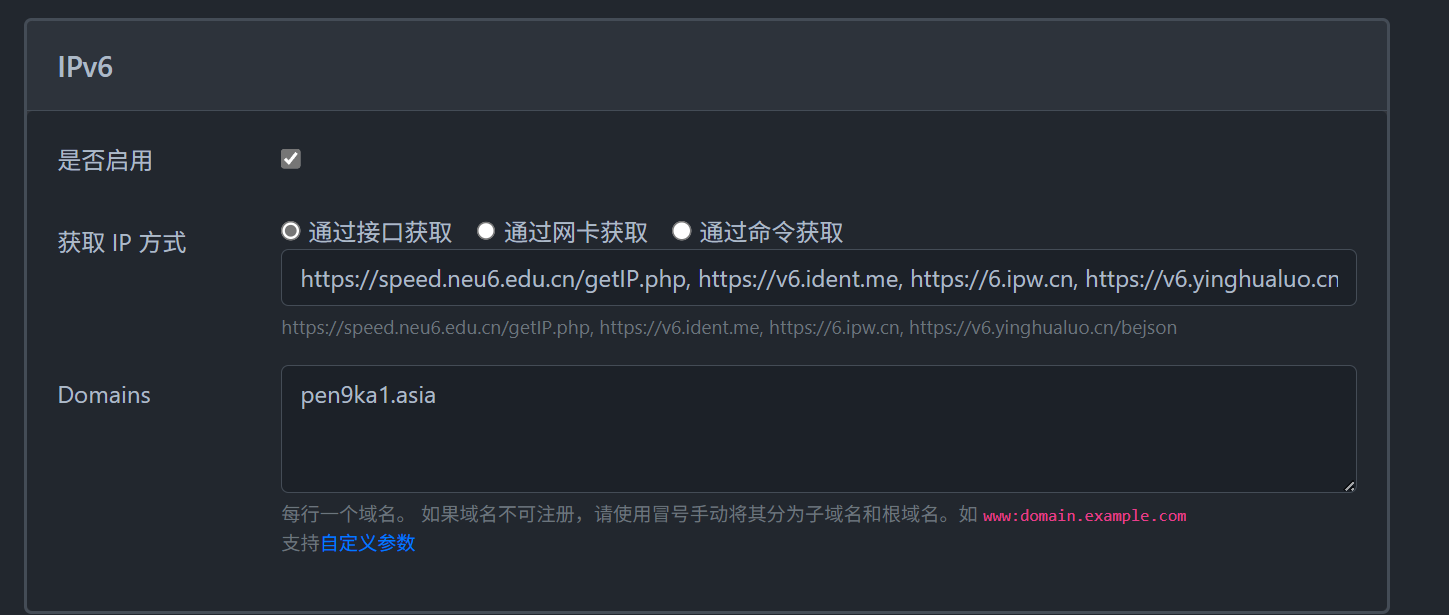
Task: Click https://v6.ident.me inside the URL input
Action: pos(798,279)
